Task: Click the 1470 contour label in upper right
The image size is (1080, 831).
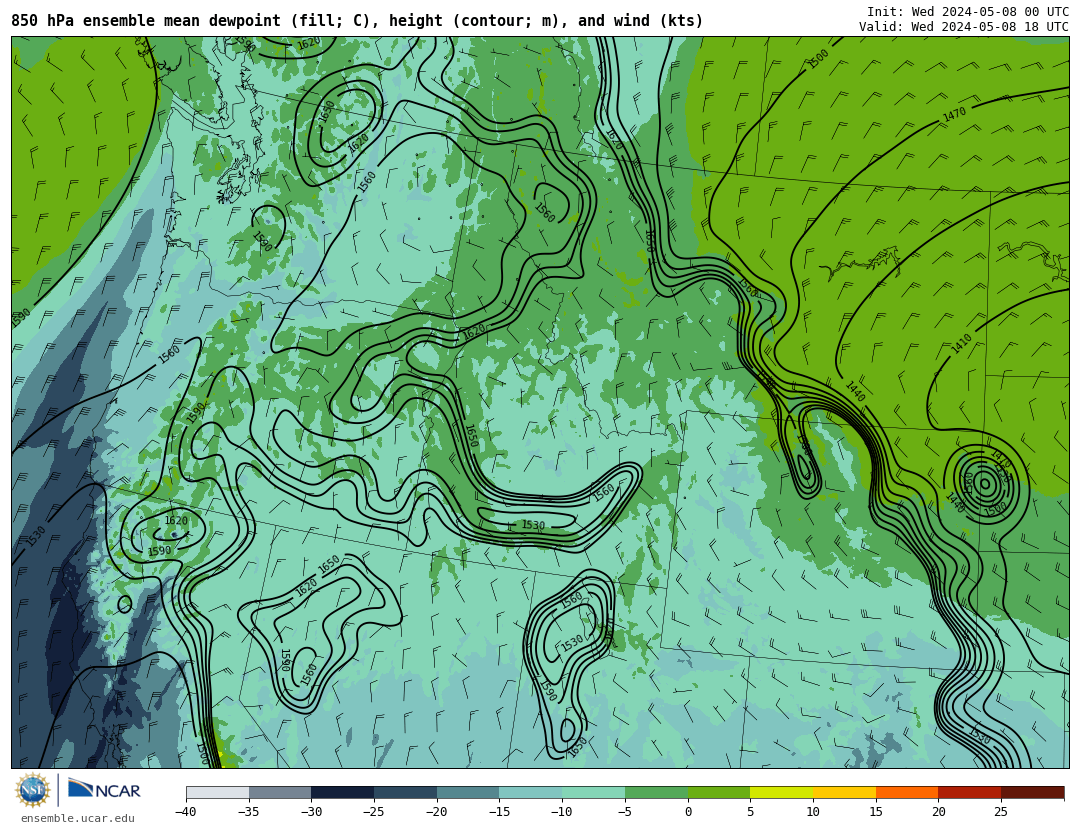Action: (954, 114)
